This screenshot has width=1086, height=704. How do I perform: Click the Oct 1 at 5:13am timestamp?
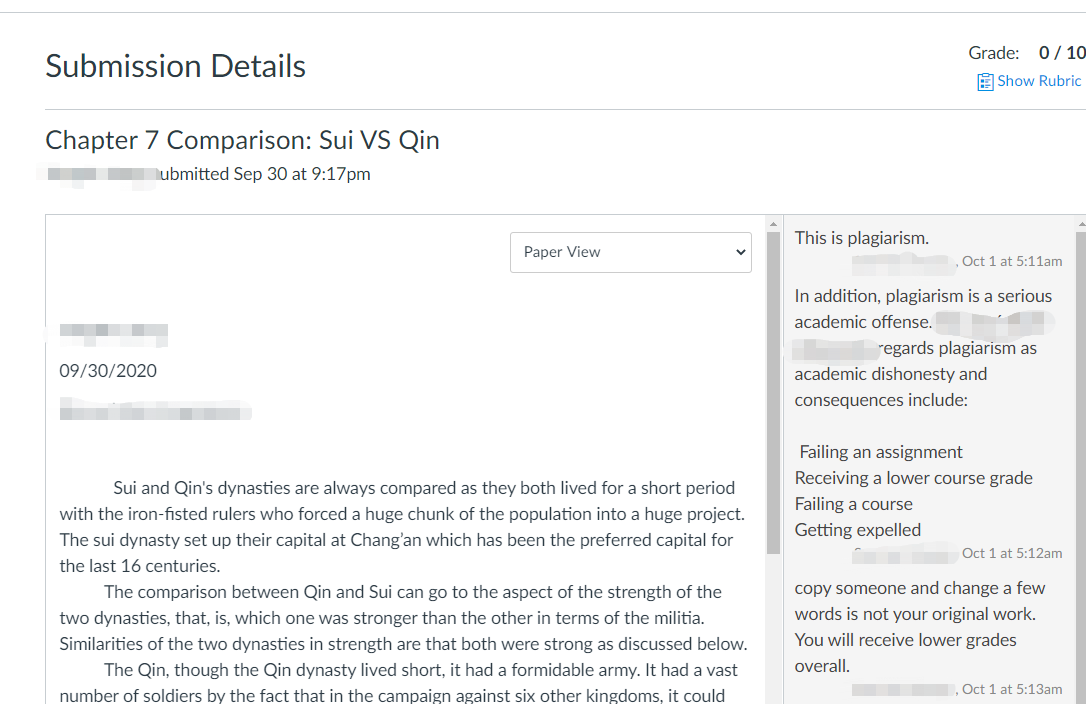(1012, 689)
